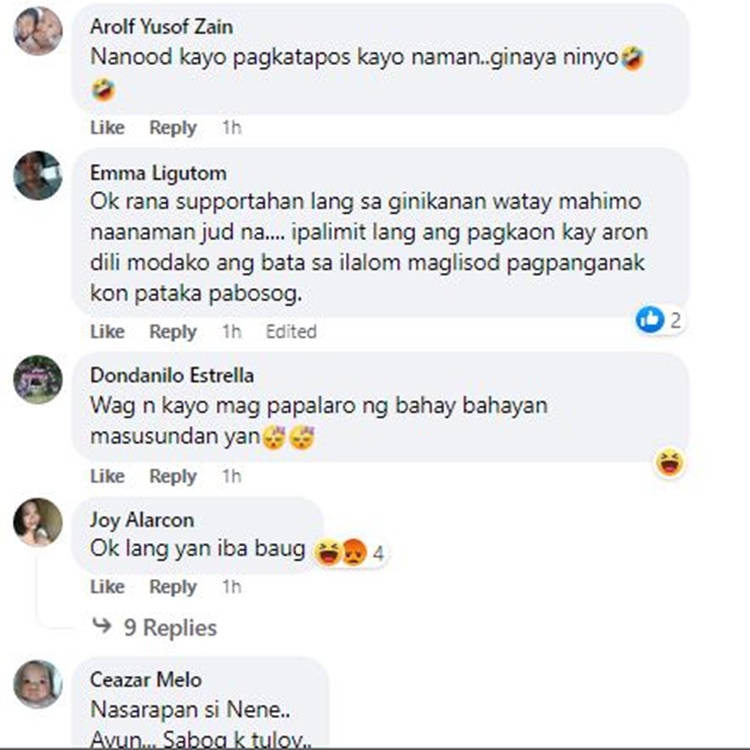Reply to Joy Alarcon's comment

[173, 586]
